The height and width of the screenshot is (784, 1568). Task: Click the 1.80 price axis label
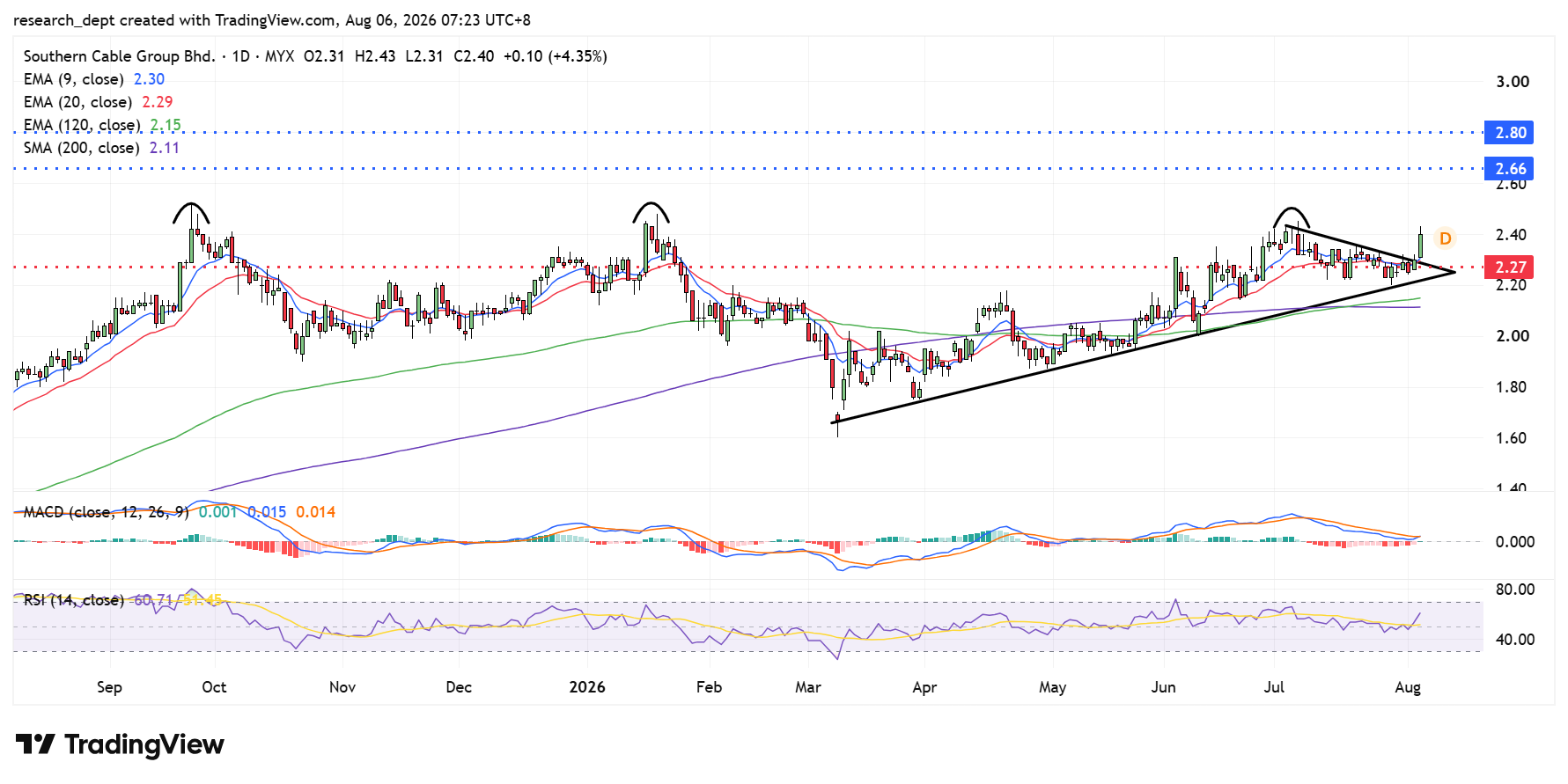pyautogui.click(x=1511, y=387)
